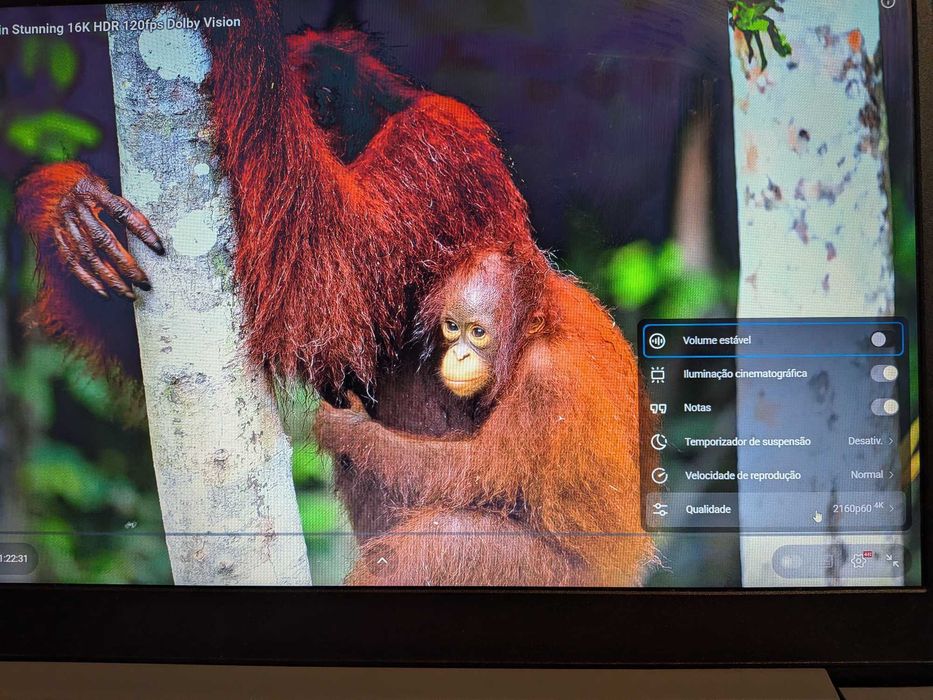This screenshot has width=933, height=700.
Task: Click the 1:22:31 time display
Action: (14, 558)
